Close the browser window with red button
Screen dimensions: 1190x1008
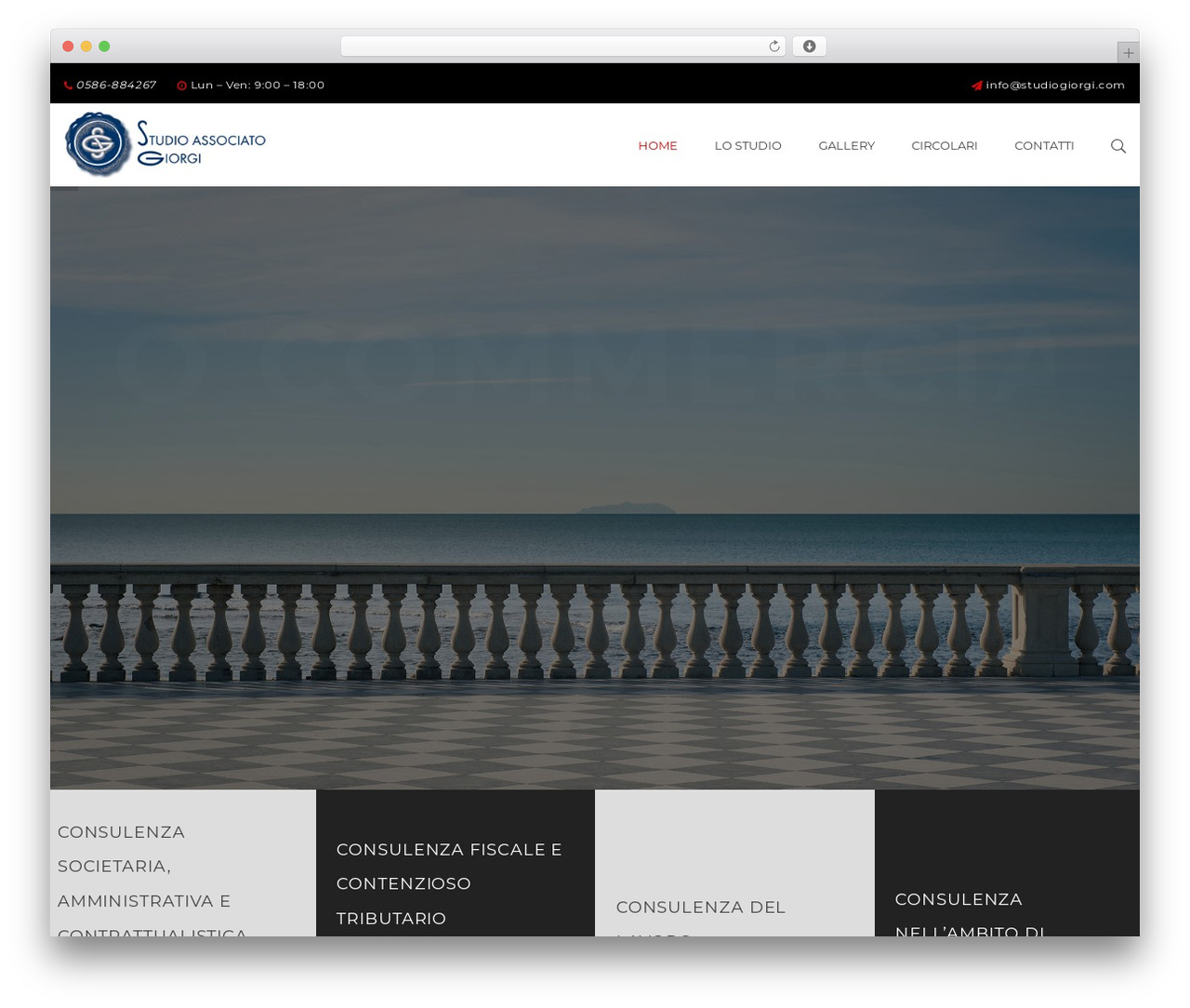[68, 46]
